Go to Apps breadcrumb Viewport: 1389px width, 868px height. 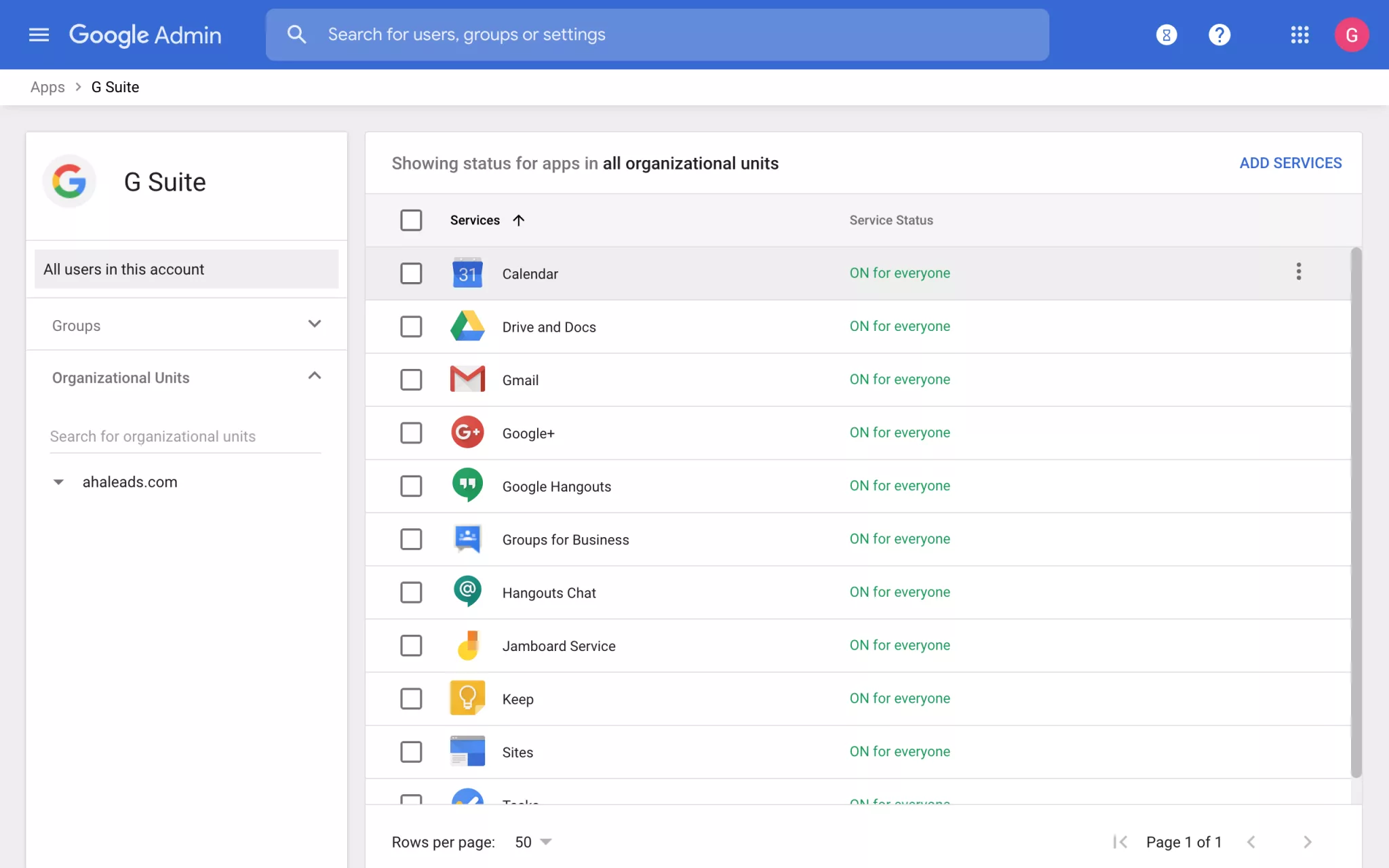pyautogui.click(x=47, y=87)
